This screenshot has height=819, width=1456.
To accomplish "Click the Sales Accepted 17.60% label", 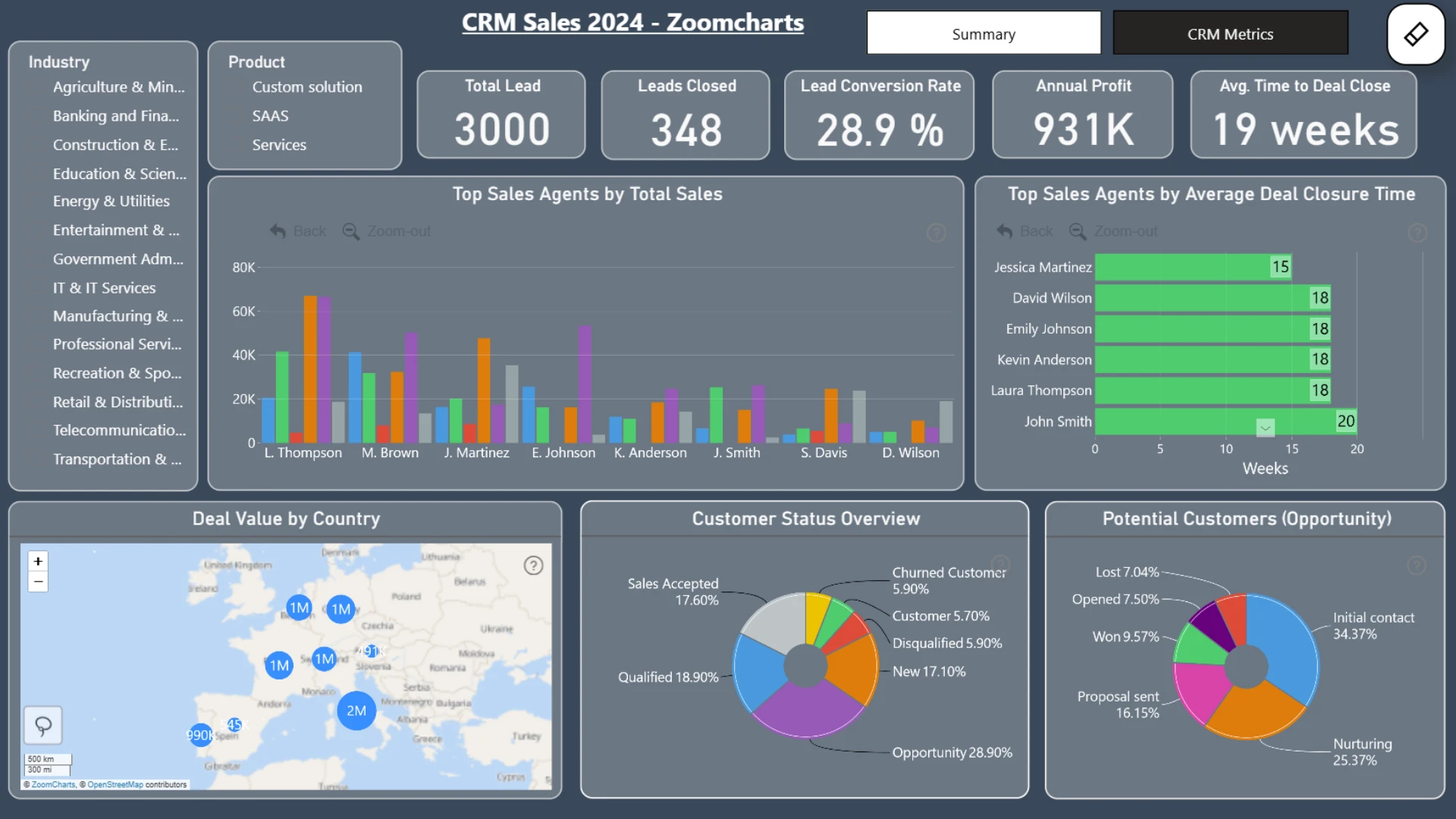I will tap(673, 591).
